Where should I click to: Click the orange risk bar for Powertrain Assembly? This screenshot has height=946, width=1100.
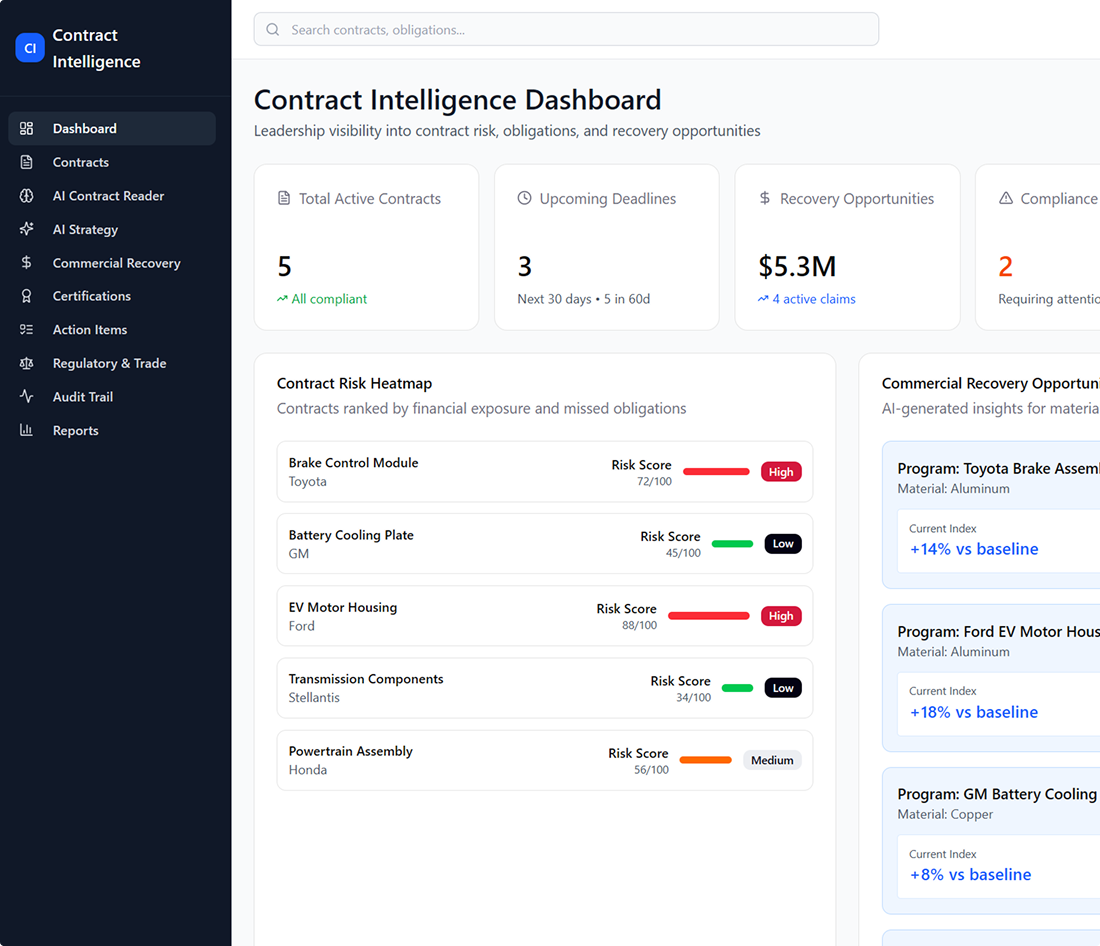[x=706, y=760]
